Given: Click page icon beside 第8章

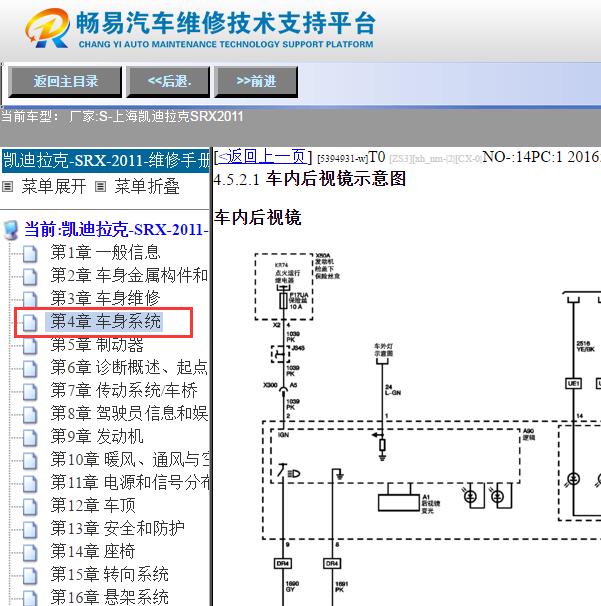Looking at the screenshot, I should 30,414.
